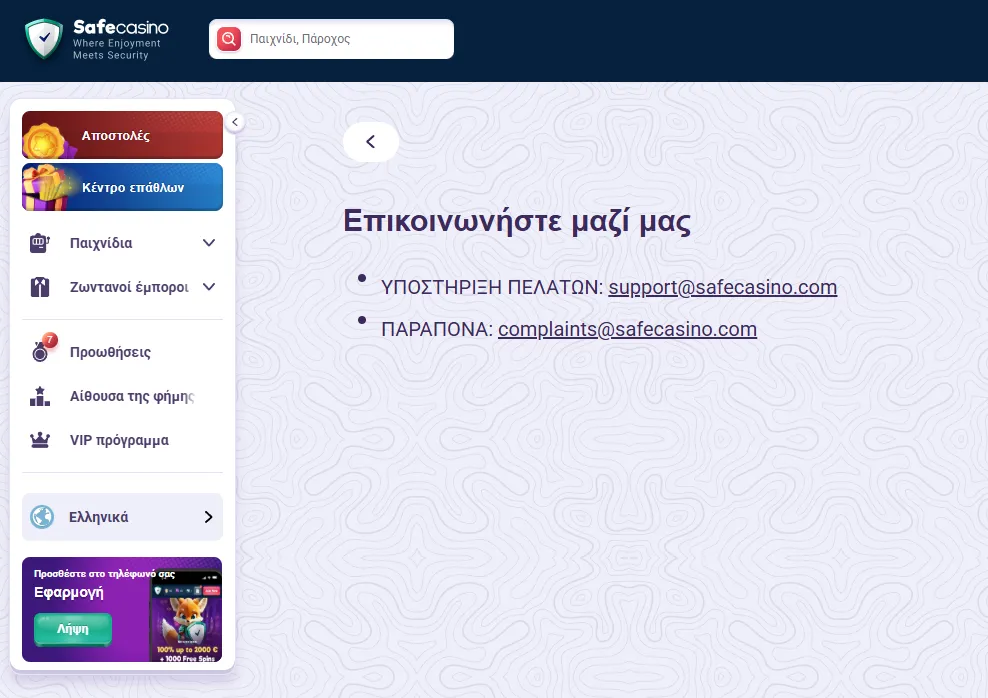This screenshot has width=988, height=698.
Task: Open the Προωθήσεις menu item
Action: click(110, 352)
